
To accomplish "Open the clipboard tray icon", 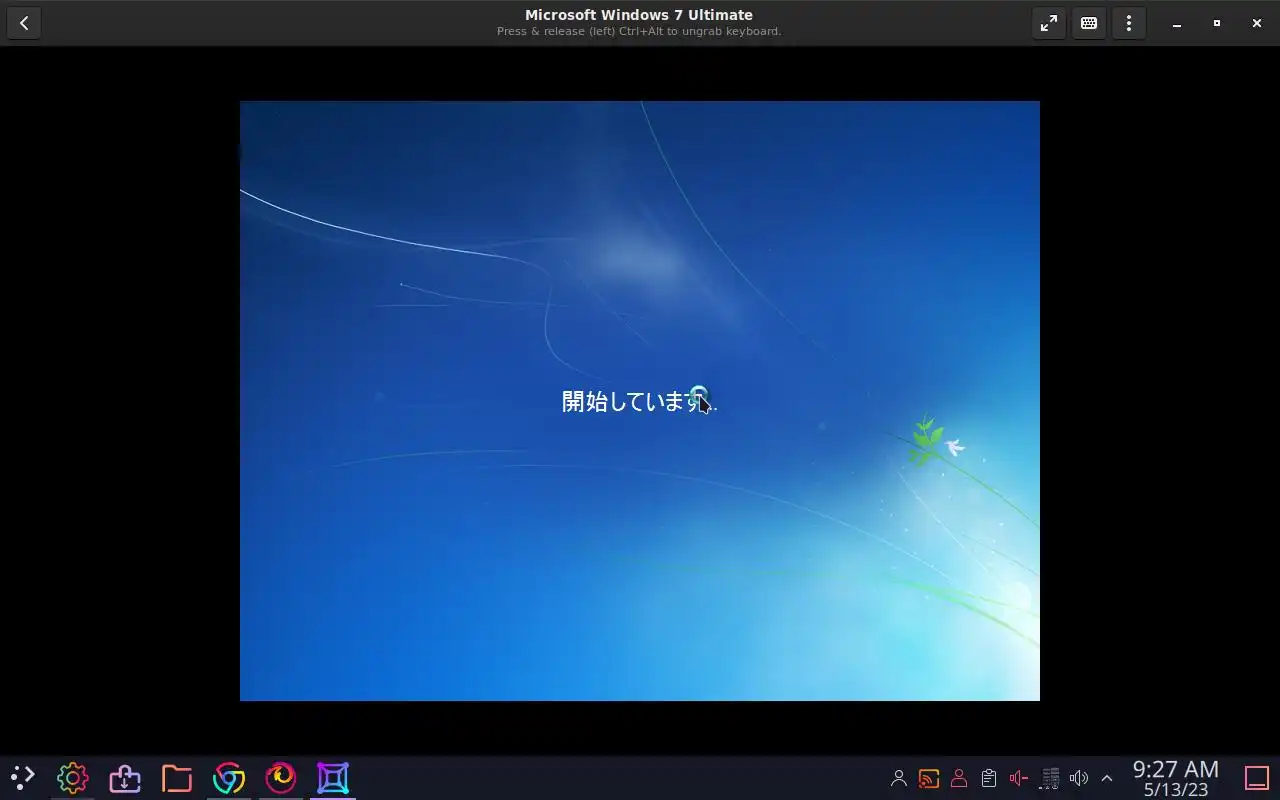I will pos(989,778).
